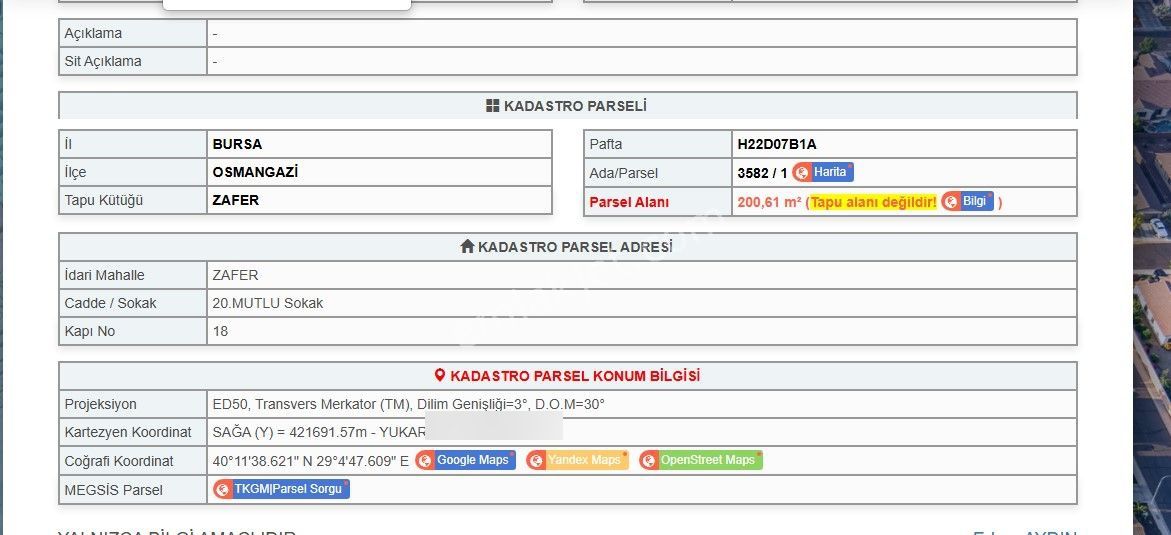Click the Kapı No row label
This screenshot has height=535, width=1171.
click(x=90, y=331)
